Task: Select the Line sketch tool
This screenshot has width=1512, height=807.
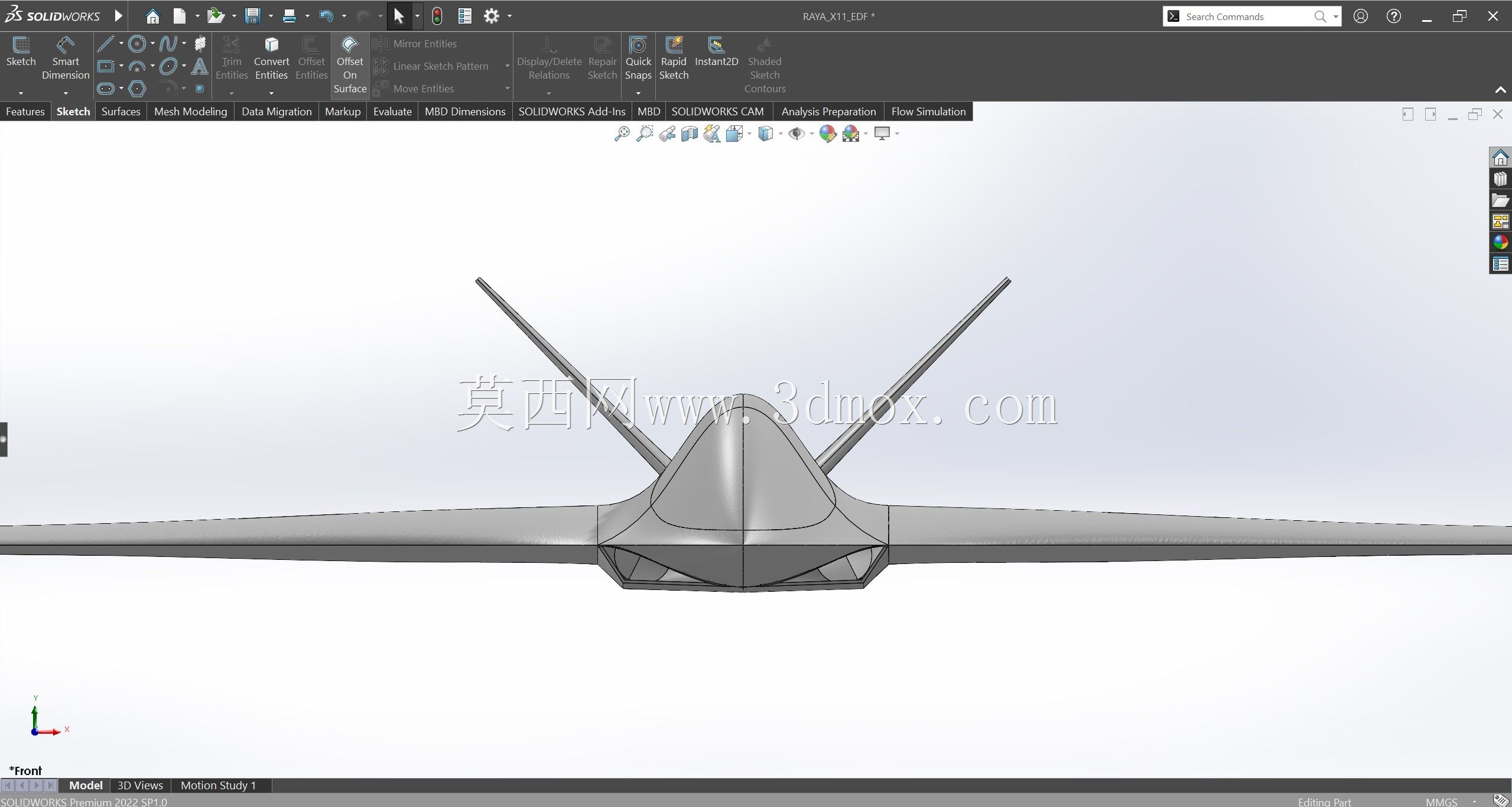Action: pos(105,44)
